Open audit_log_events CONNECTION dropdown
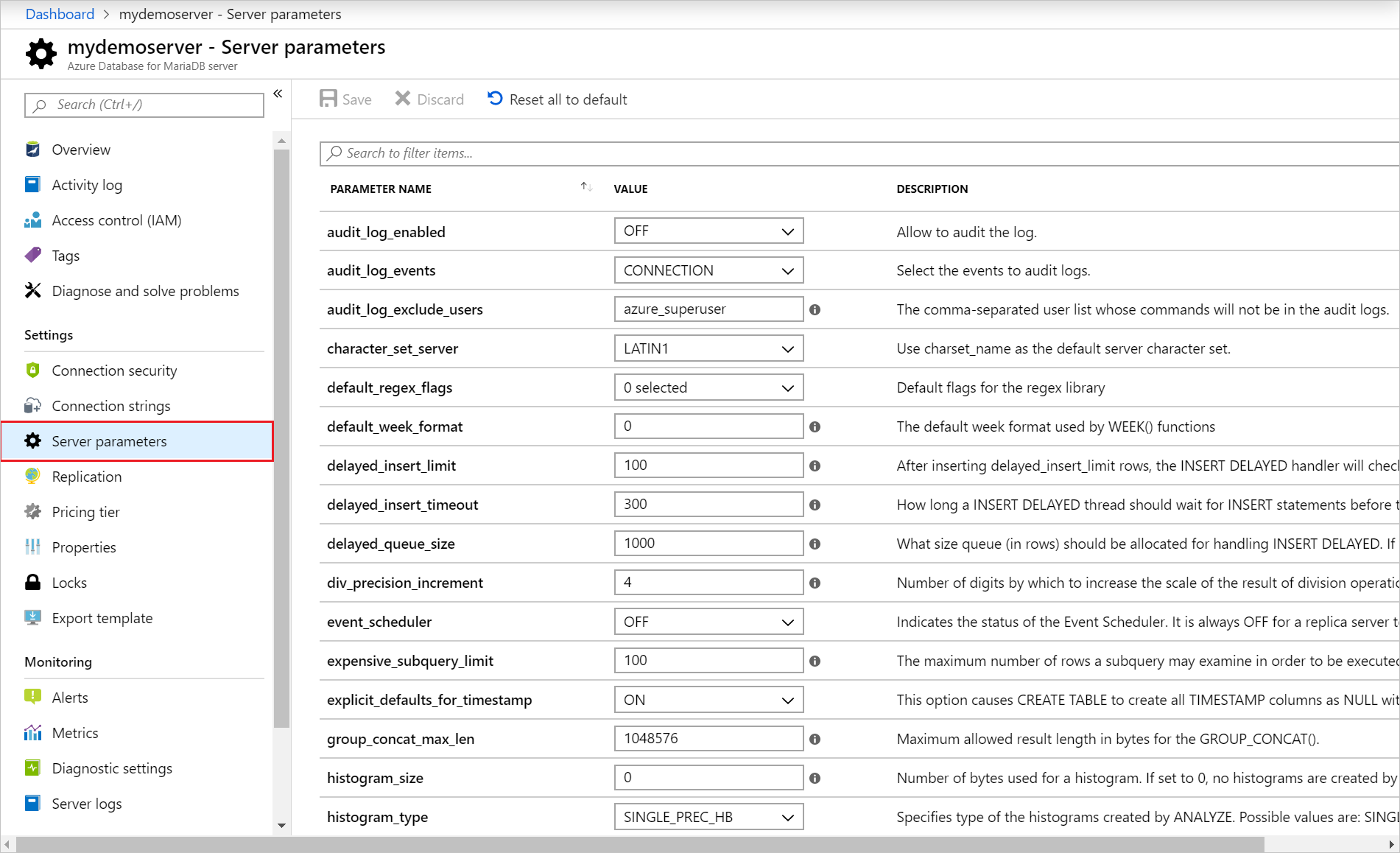Screen dimensions: 1400x853 [x=708, y=270]
